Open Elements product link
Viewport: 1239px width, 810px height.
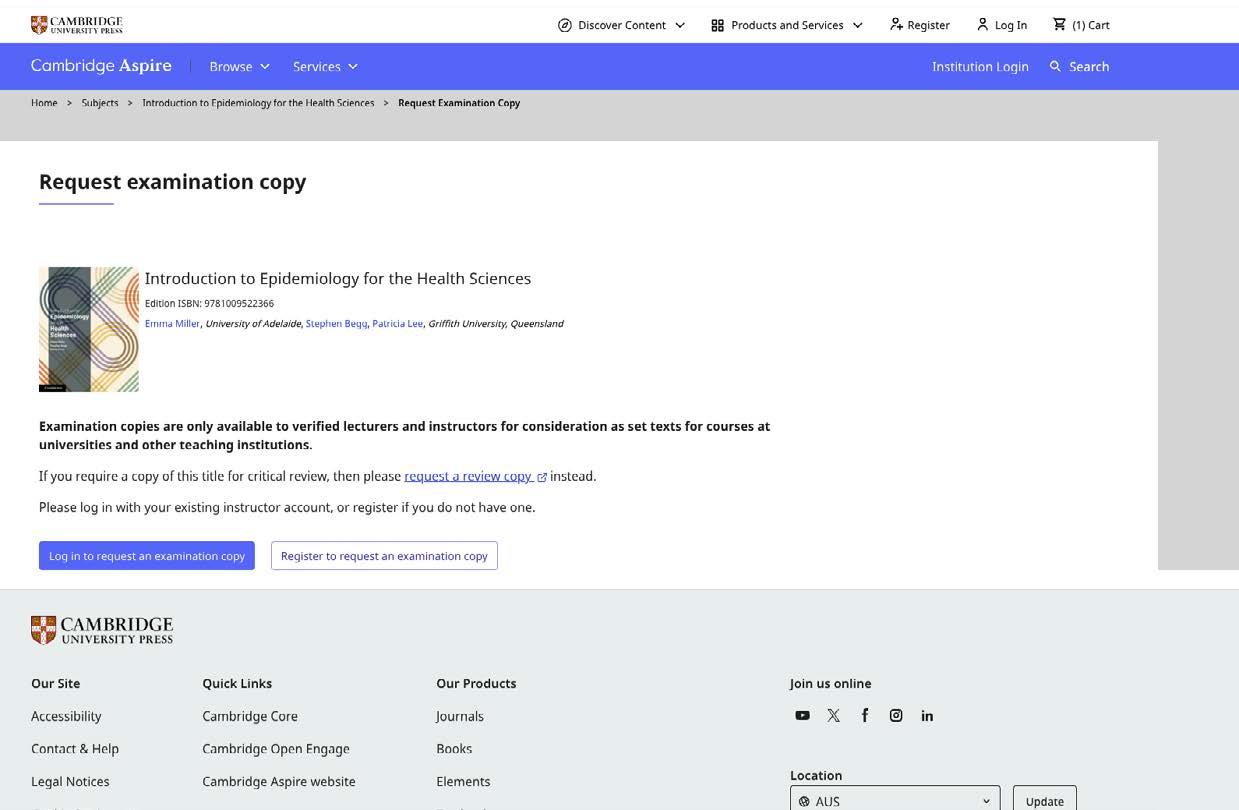pyautogui.click(x=463, y=781)
